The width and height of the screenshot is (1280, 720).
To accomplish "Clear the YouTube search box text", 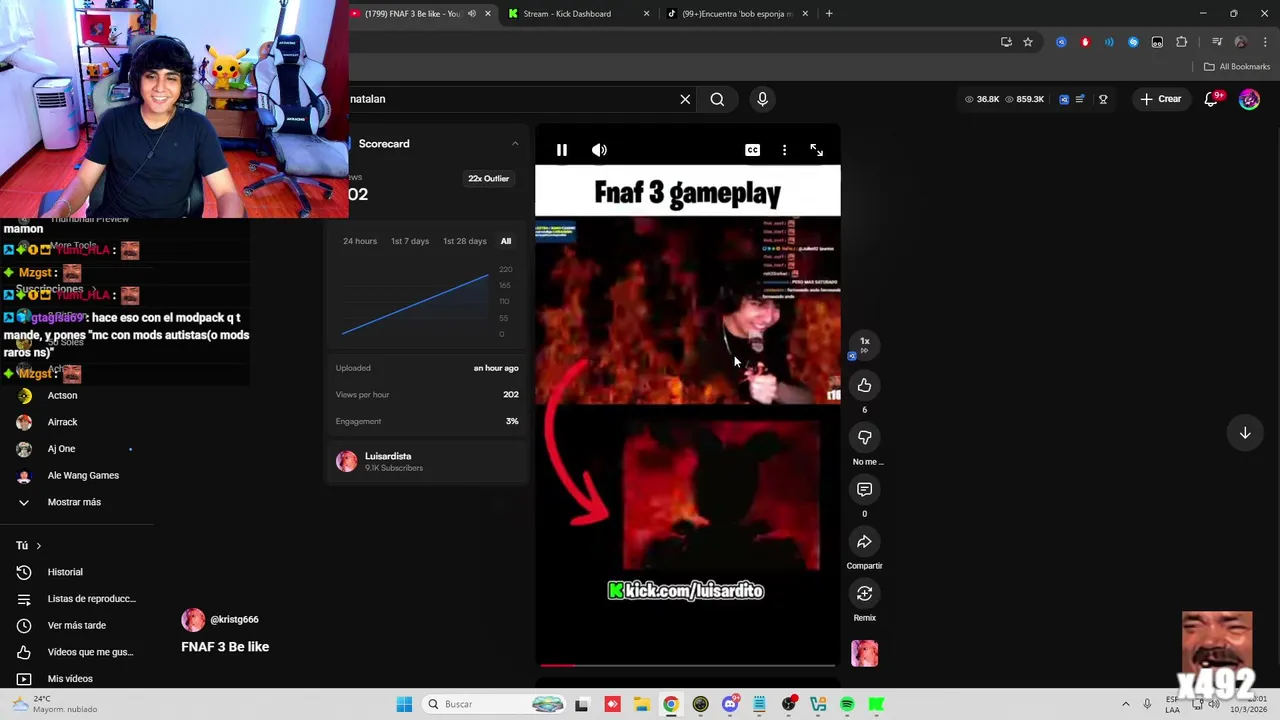I will pyautogui.click(x=685, y=99).
